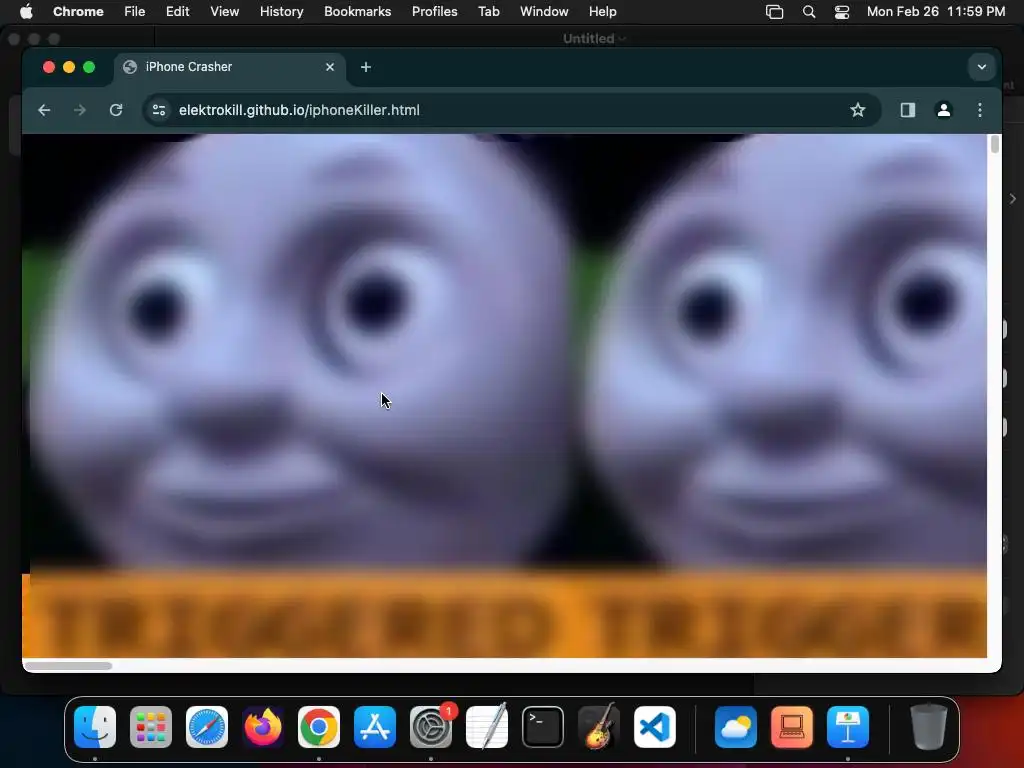This screenshot has height=768, width=1024.
Task: Open the Bookmarks menu
Action: pyautogui.click(x=358, y=12)
